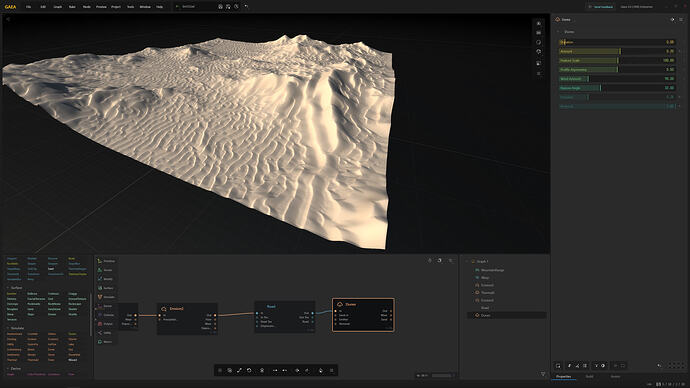Click the reset arrow in properties bottom toolbar
690x388 pixels.
[659, 366]
